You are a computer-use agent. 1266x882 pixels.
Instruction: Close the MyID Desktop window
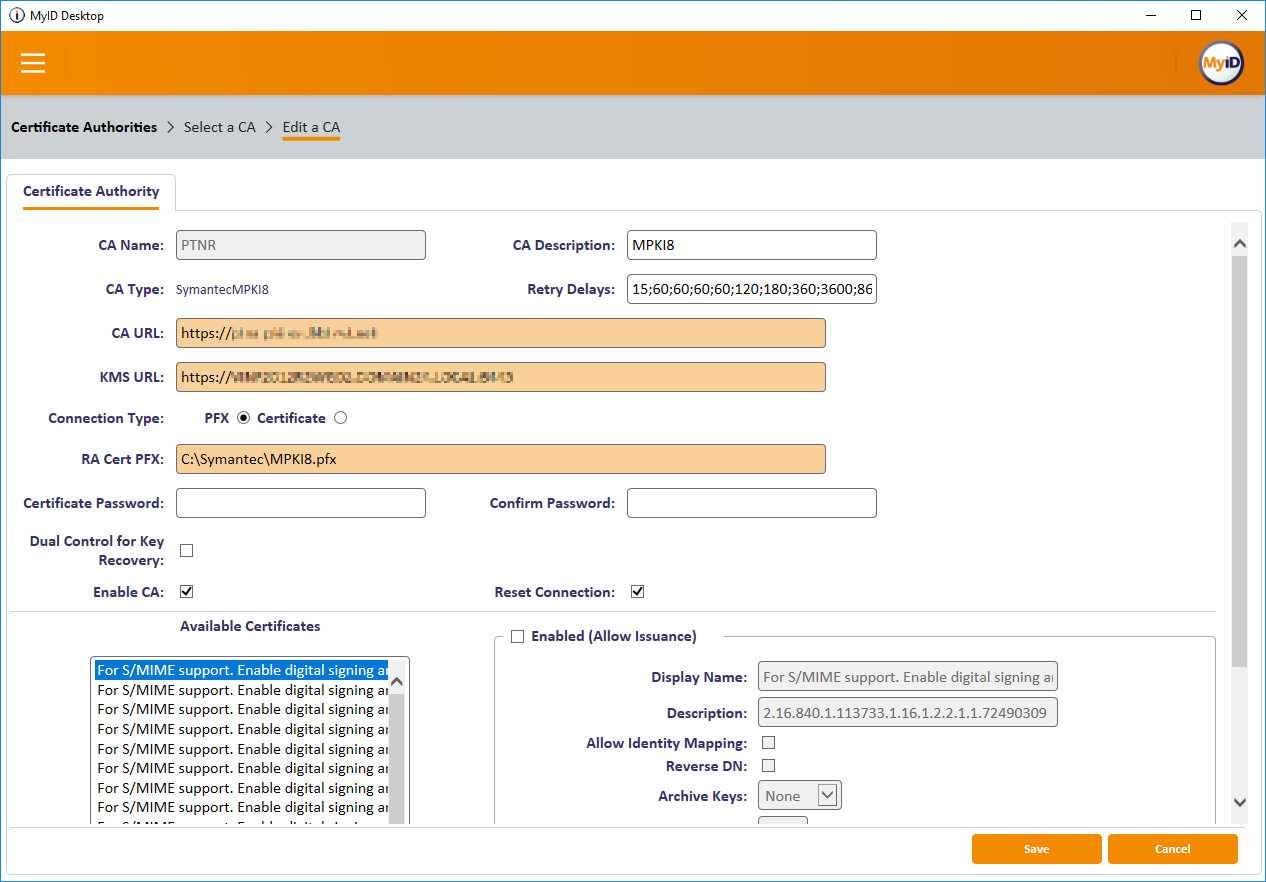click(1242, 15)
